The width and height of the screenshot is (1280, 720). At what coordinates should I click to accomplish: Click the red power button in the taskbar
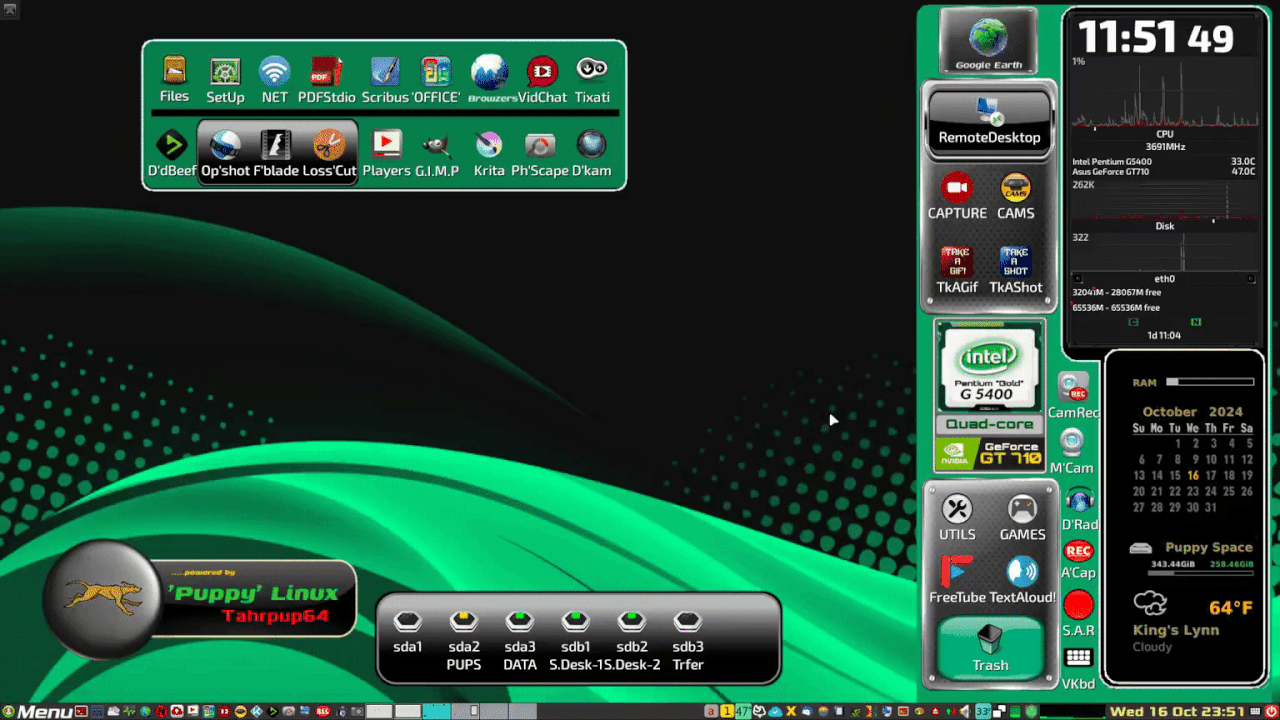(x=1271, y=712)
